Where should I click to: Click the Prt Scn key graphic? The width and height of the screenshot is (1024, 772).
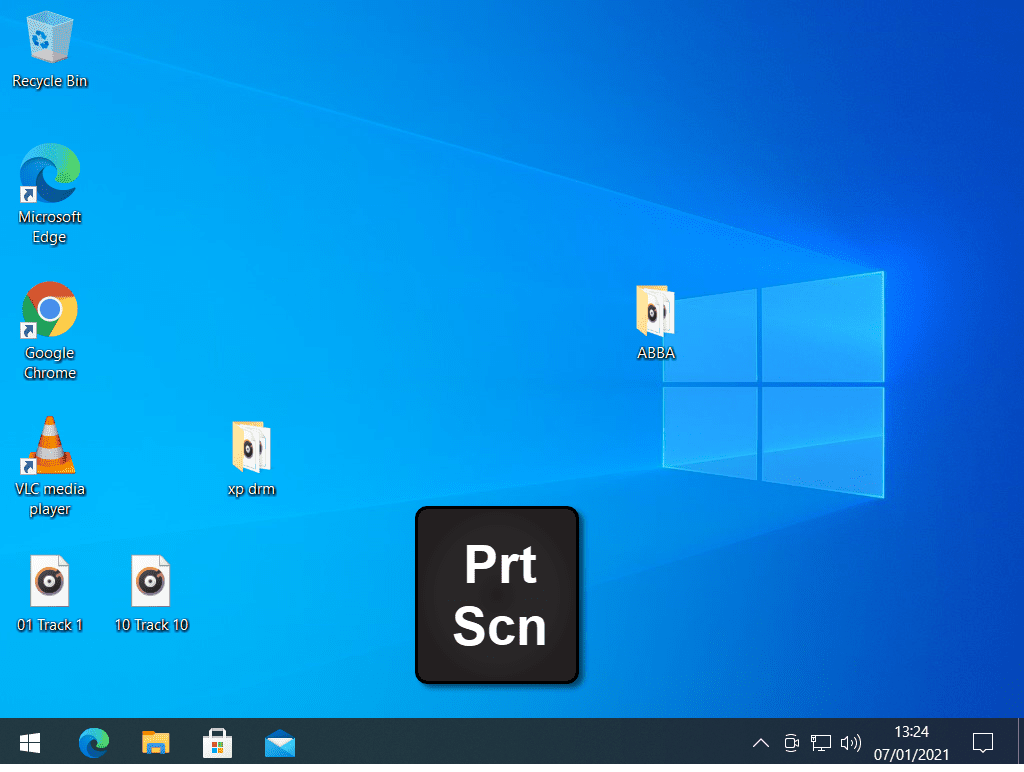pyautogui.click(x=496, y=595)
